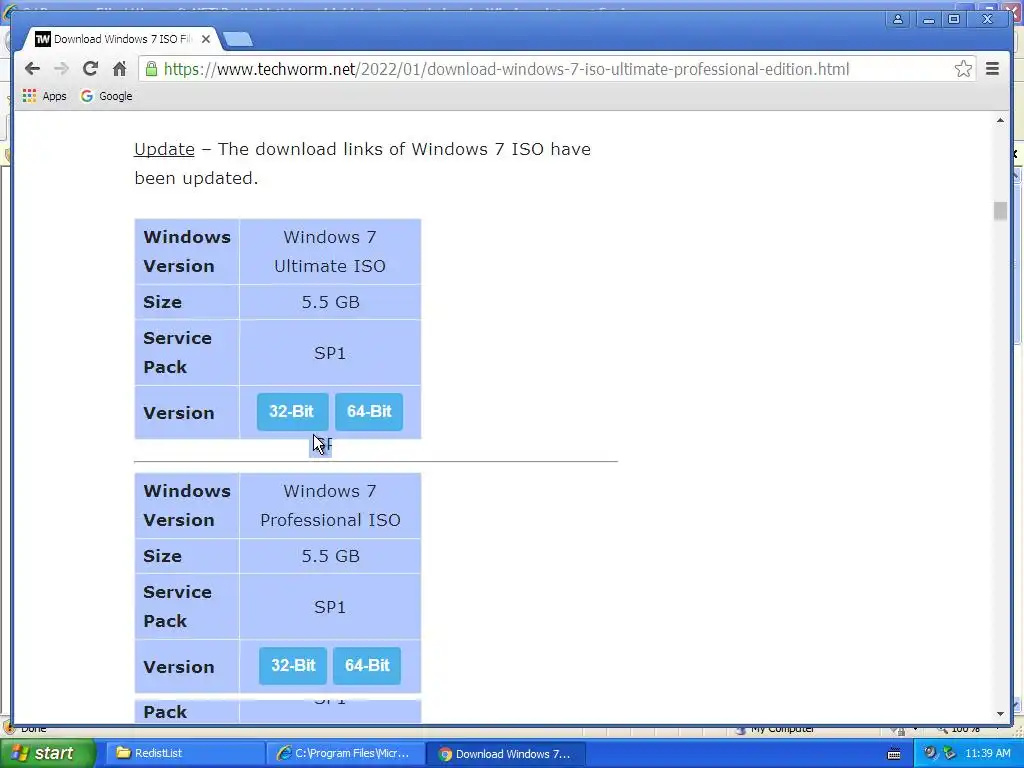Click the system tray clock 11:39 AM
This screenshot has height=768, width=1024.
[x=987, y=753]
